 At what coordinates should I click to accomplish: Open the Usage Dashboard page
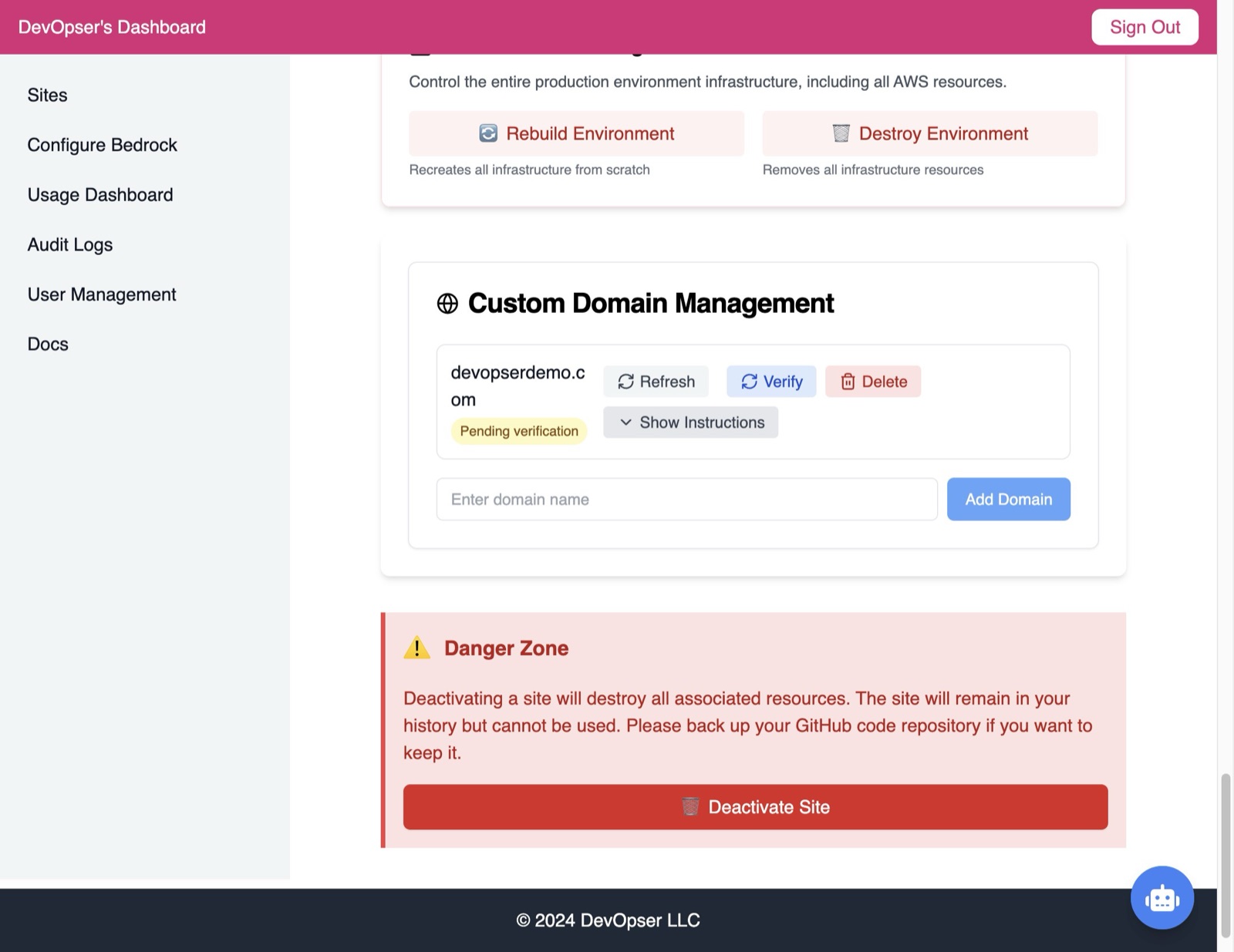(x=100, y=195)
